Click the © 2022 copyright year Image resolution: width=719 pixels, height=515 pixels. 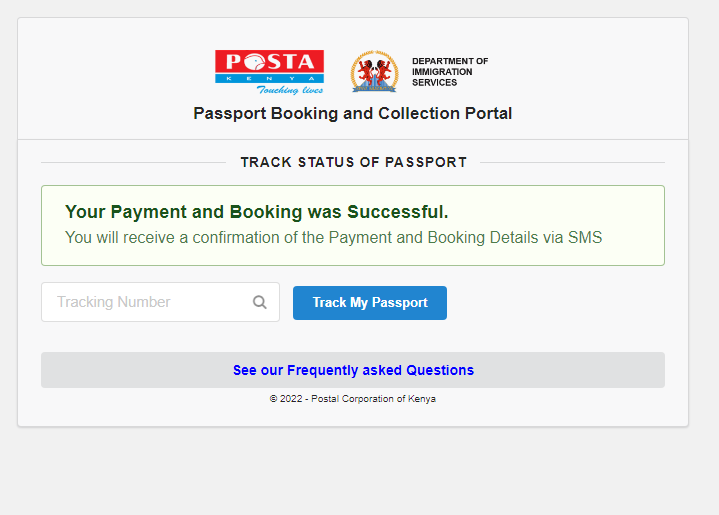(x=287, y=399)
